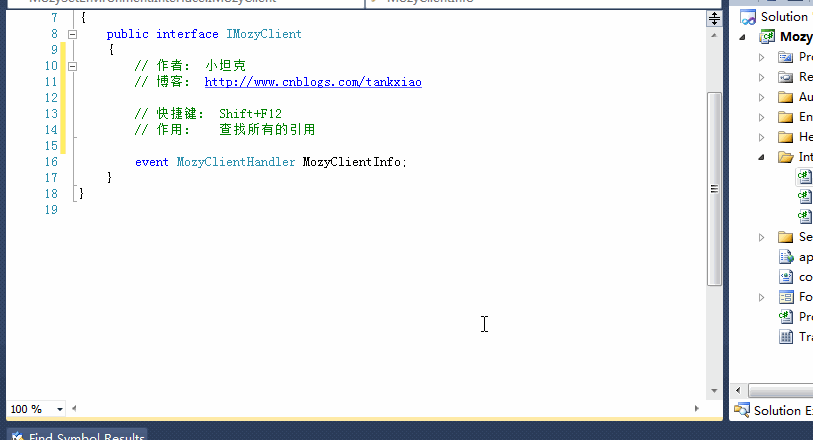This screenshot has height=440, width=813.
Task: Click the References node icon labeled Re
Action: (x=786, y=77)
